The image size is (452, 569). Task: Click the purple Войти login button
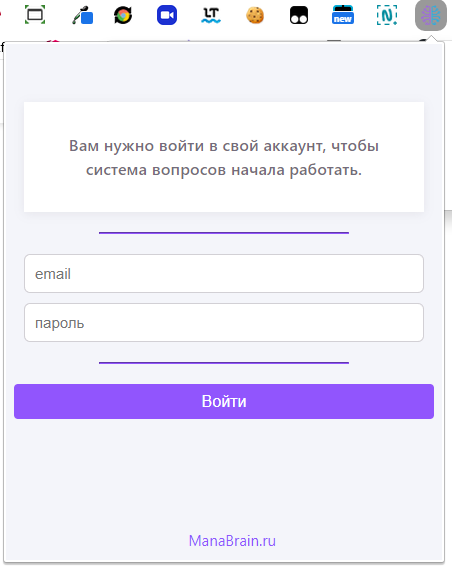click(224, 401)
